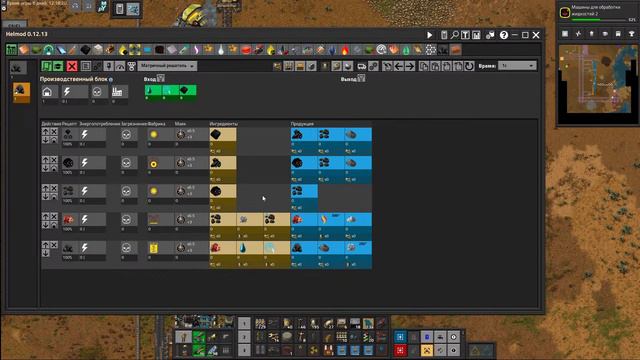Toggle the pin icon in Helmod toolbar
The width and height of the screenshot is (640, 360).
click(109, 66)
